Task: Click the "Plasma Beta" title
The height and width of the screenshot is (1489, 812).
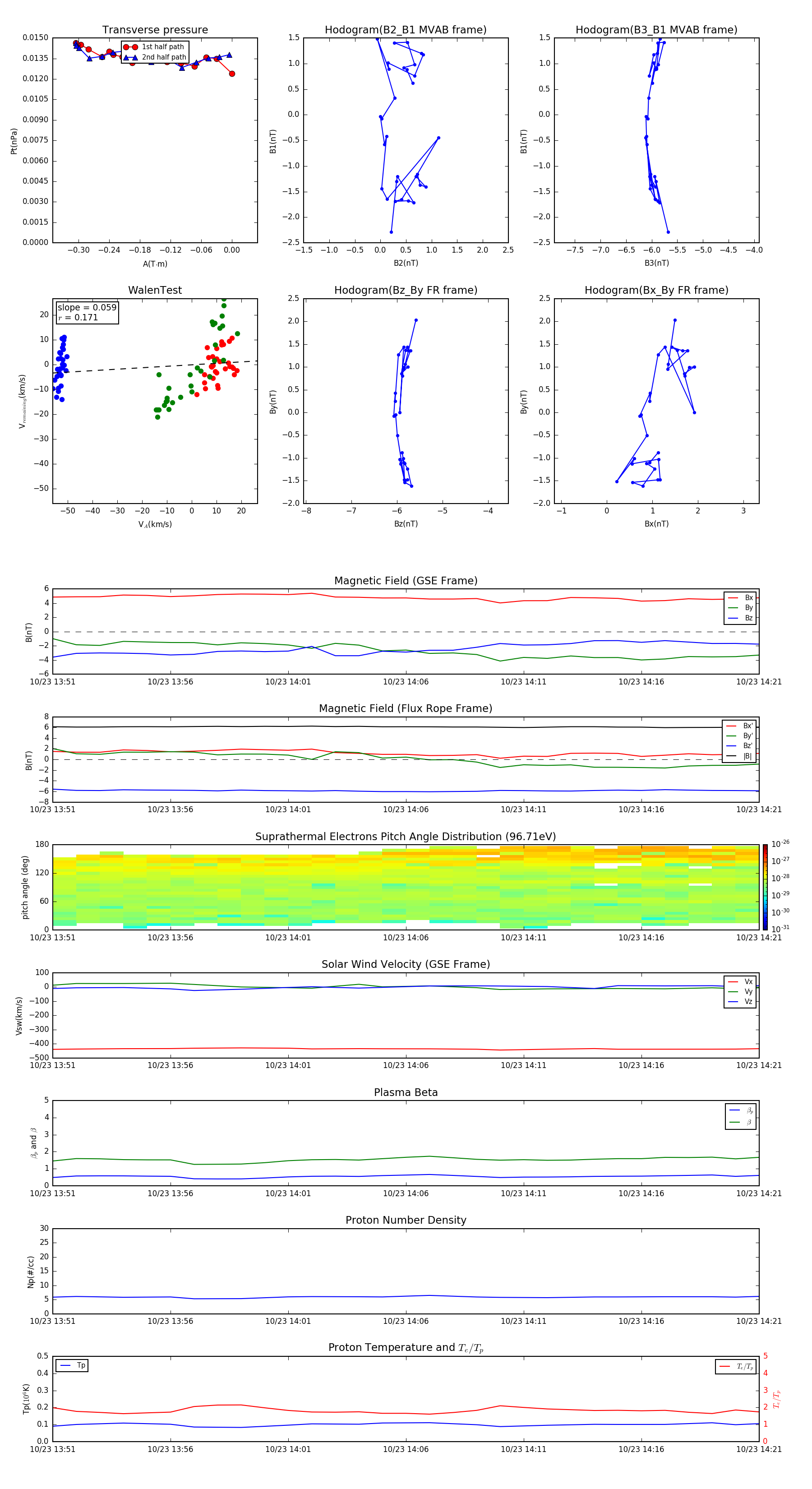Action: pos(406,1092)
